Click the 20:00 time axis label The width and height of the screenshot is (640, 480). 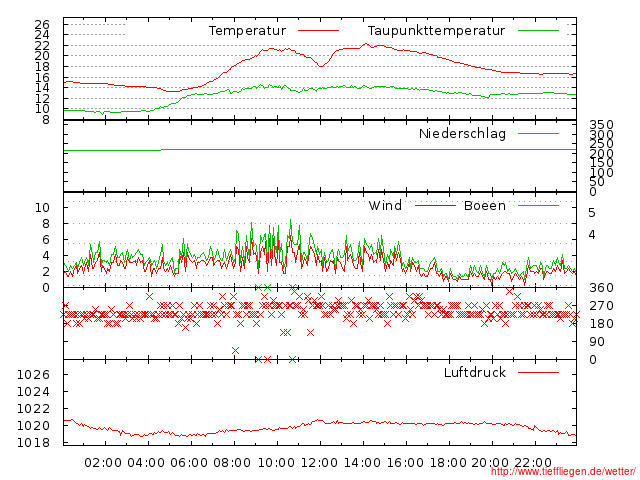(490, 463)
